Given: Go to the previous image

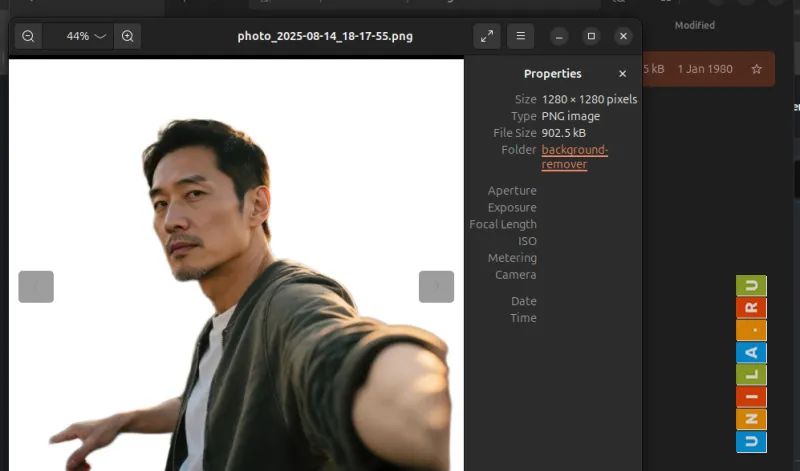Looking at the screenshot, I should (36, 287).
